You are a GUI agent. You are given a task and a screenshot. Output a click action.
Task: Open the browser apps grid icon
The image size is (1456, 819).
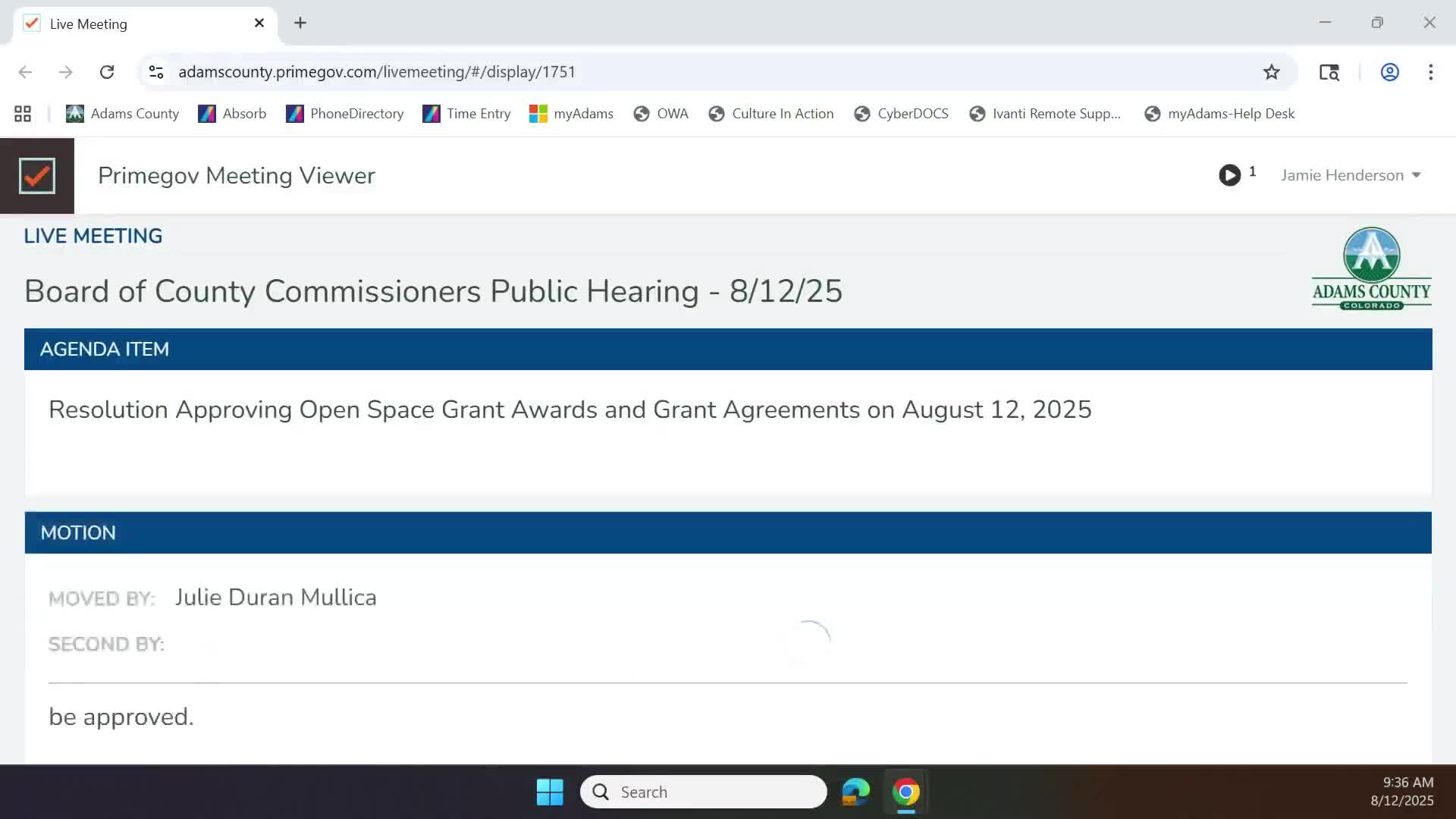(23, 114)
